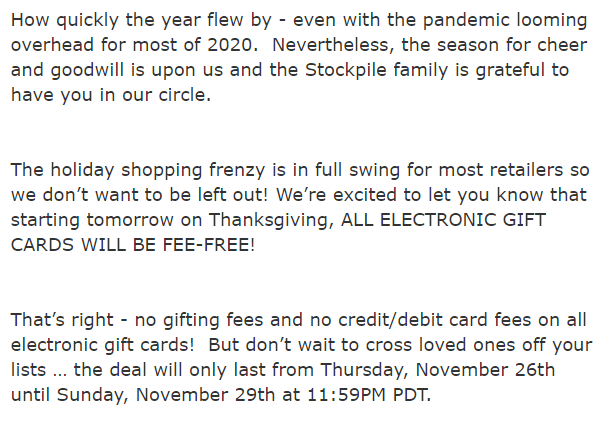607x431 pixels.
Task: Click the word "Thanksgiving"
Action: click(271, 220)
